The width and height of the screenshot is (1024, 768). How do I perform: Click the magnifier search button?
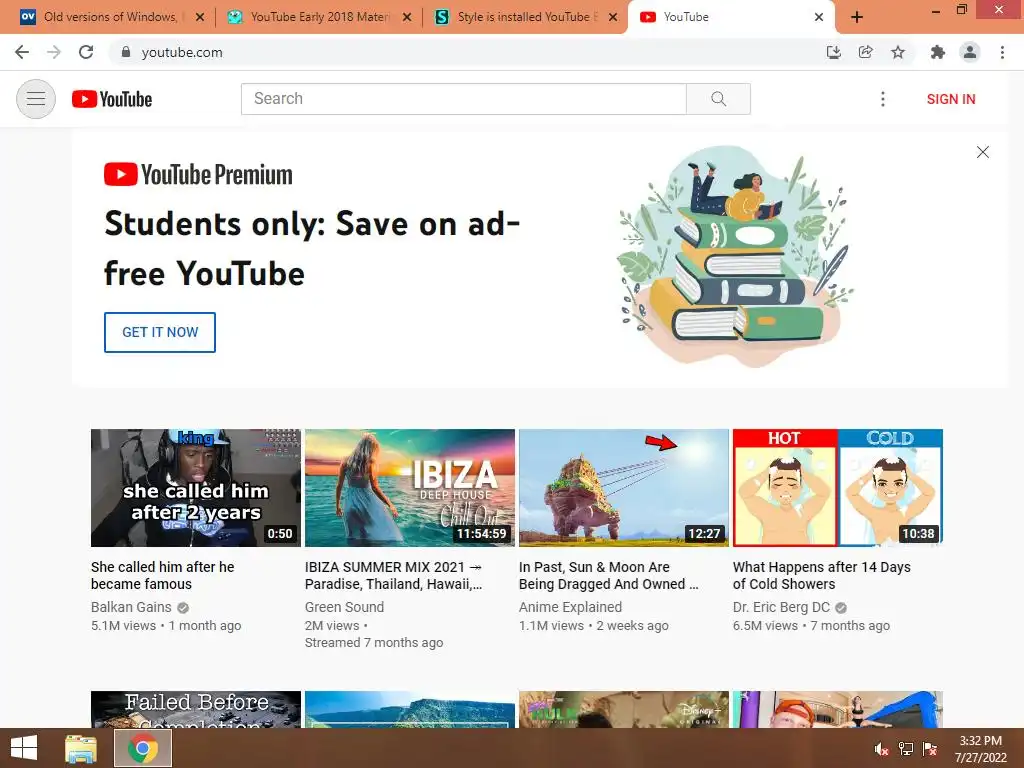click(718, 99)
